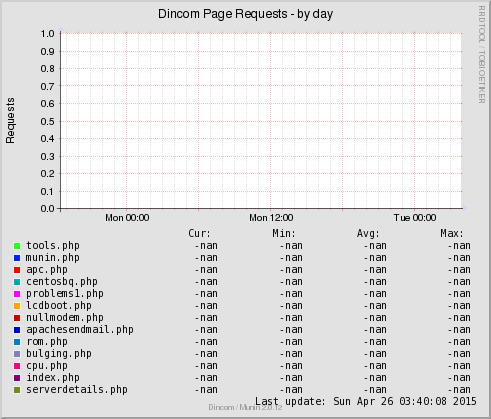Image resolution: width=491 pixels, height=419 pixels.
Task: Click the Max: column header
Action: (x=452, y=233)
